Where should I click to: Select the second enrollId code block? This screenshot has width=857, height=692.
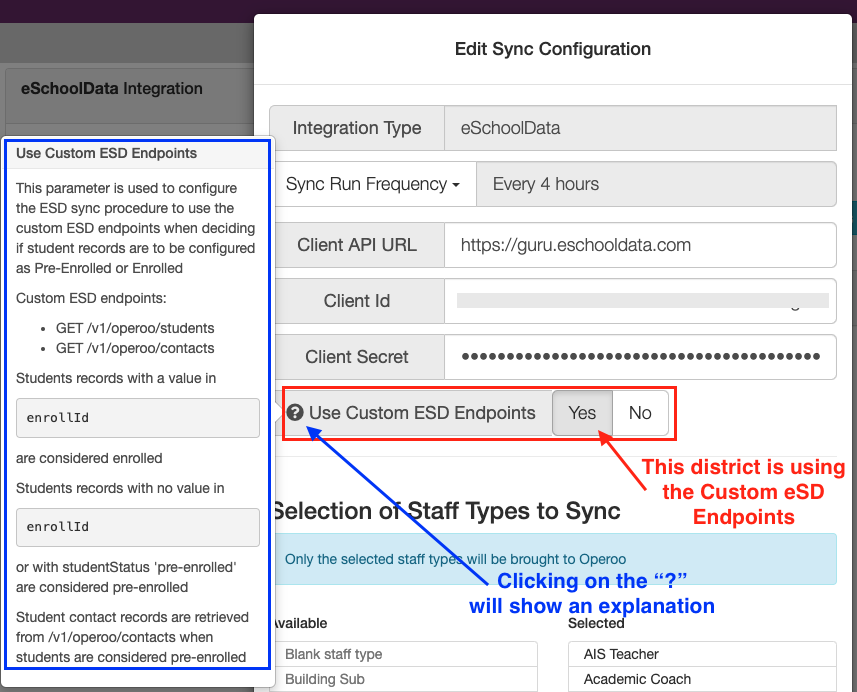click(138, 527)
